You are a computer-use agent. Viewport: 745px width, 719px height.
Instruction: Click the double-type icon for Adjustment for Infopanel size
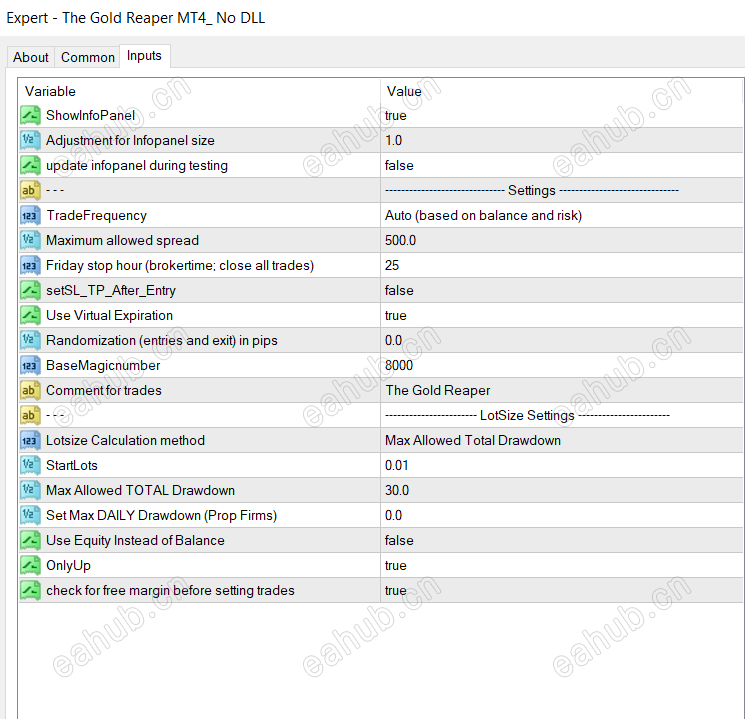[30, 141]
